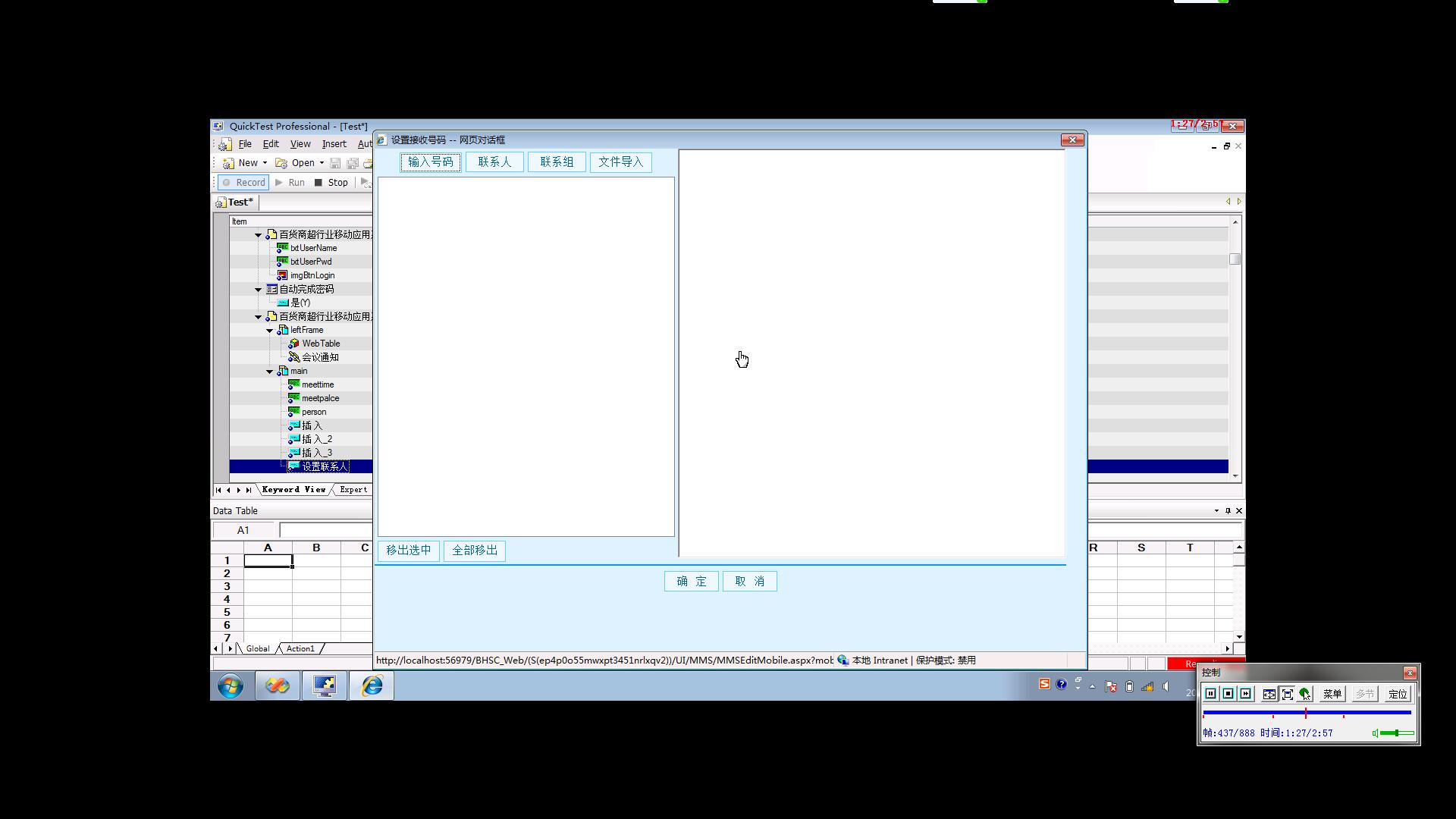Pause playback in the 控制 panel
Screen dimensions: 1456x819
[1210, 694]
